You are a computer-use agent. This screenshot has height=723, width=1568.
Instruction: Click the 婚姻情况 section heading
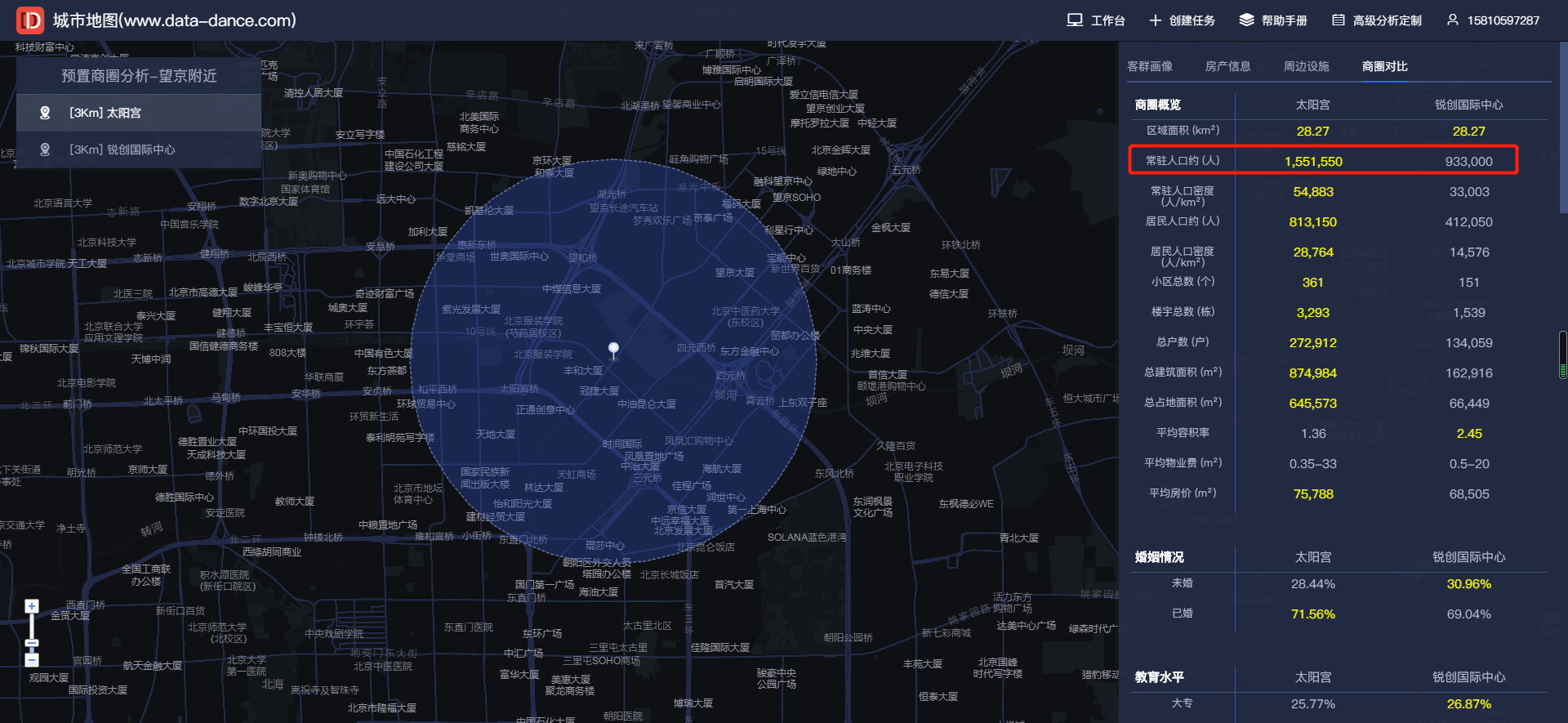1159,557
